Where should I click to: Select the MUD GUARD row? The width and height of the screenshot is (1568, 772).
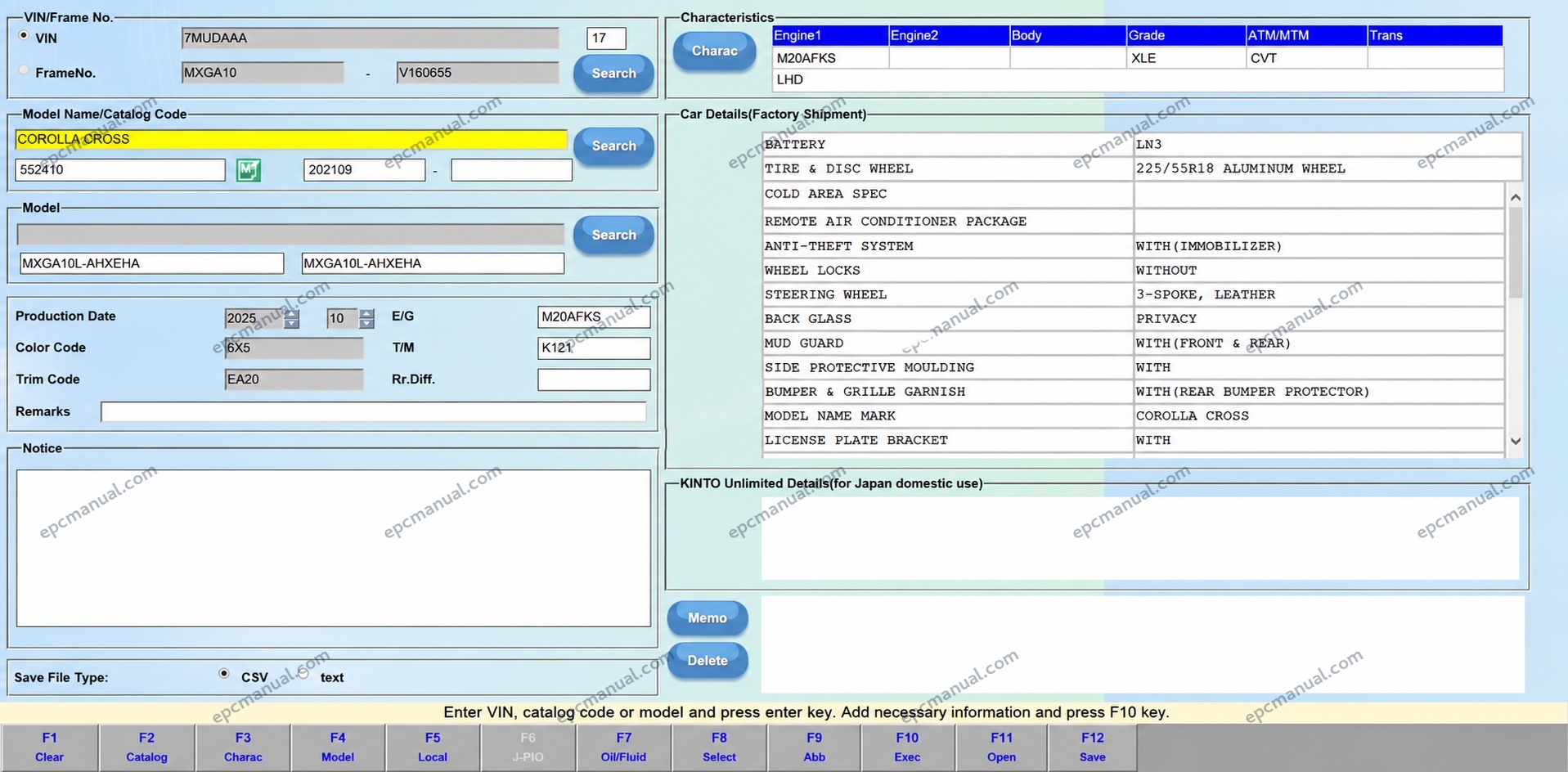tap(1133, 343)
